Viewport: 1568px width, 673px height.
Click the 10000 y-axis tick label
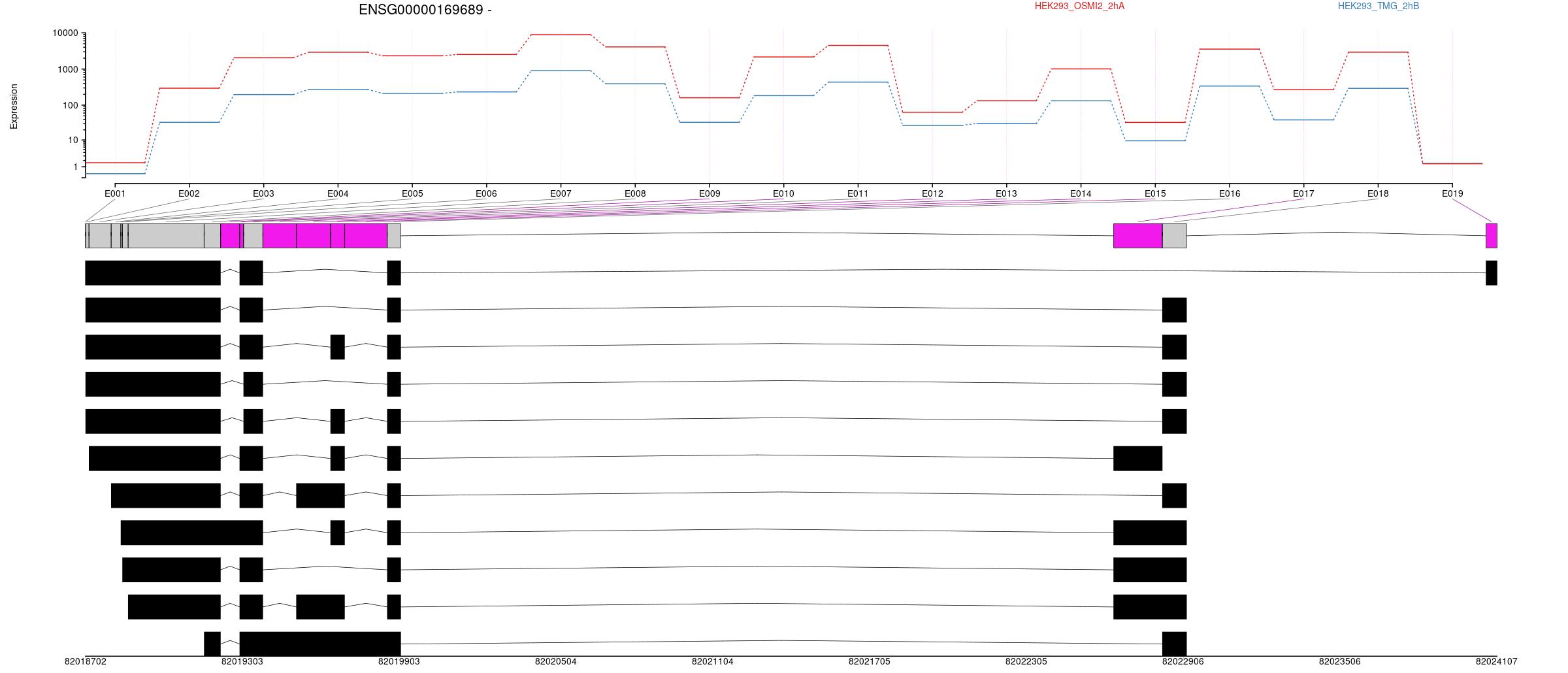(65, 33)
